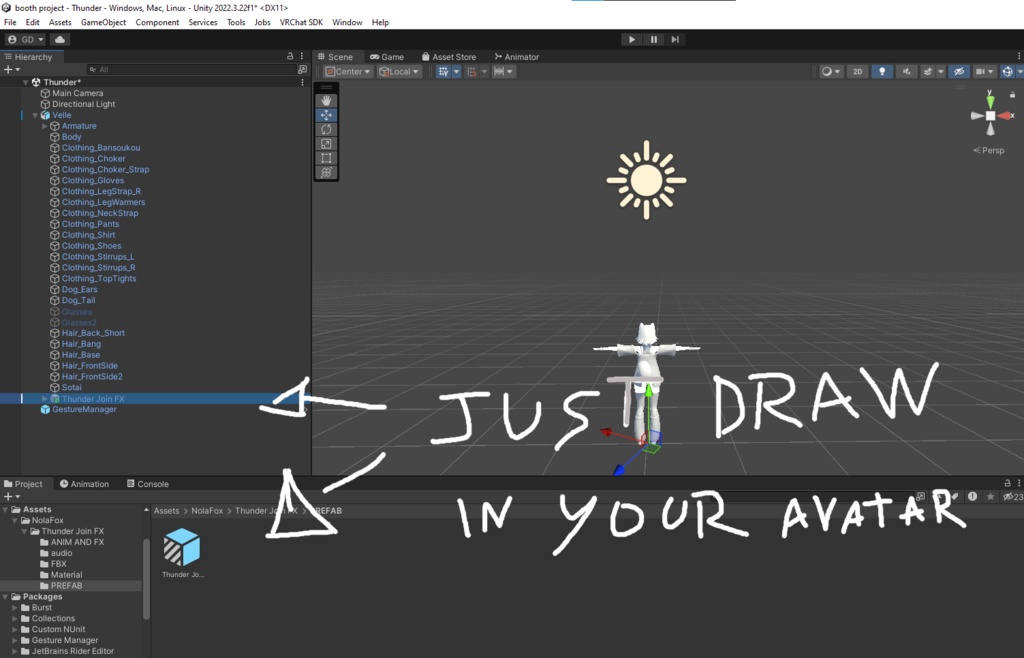The image size is (1024, 658).
Task: Toggle the Hierarchy panel lock
Action: coord(290,57)
